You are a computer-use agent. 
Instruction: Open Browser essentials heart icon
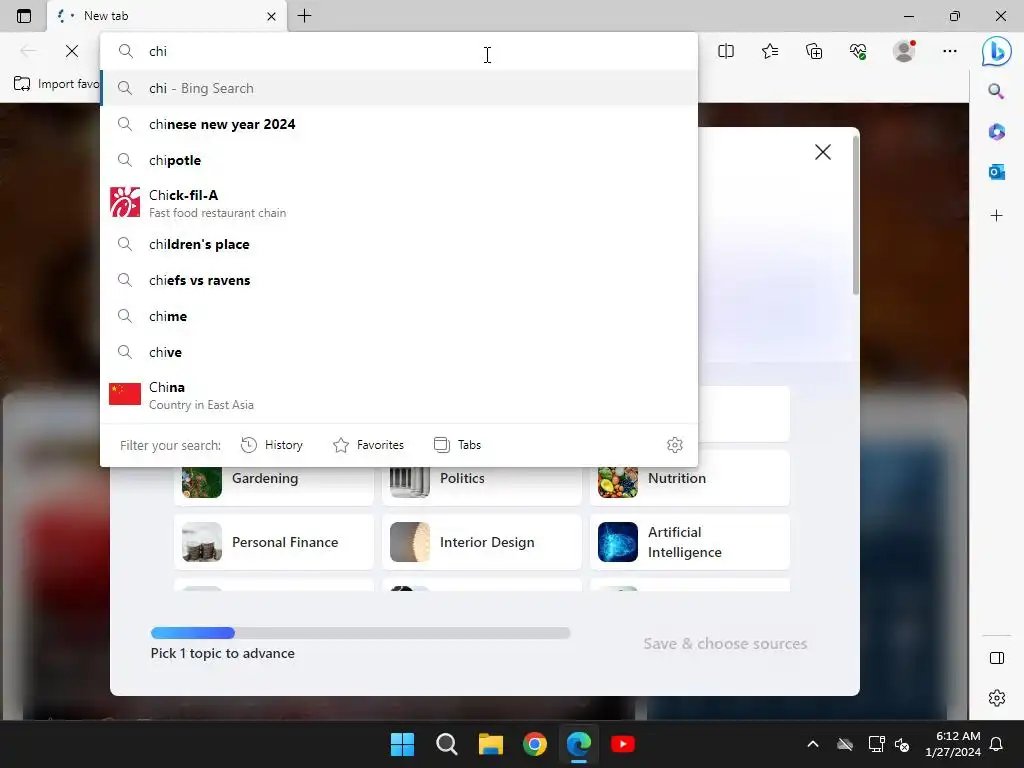pos(858,51)
